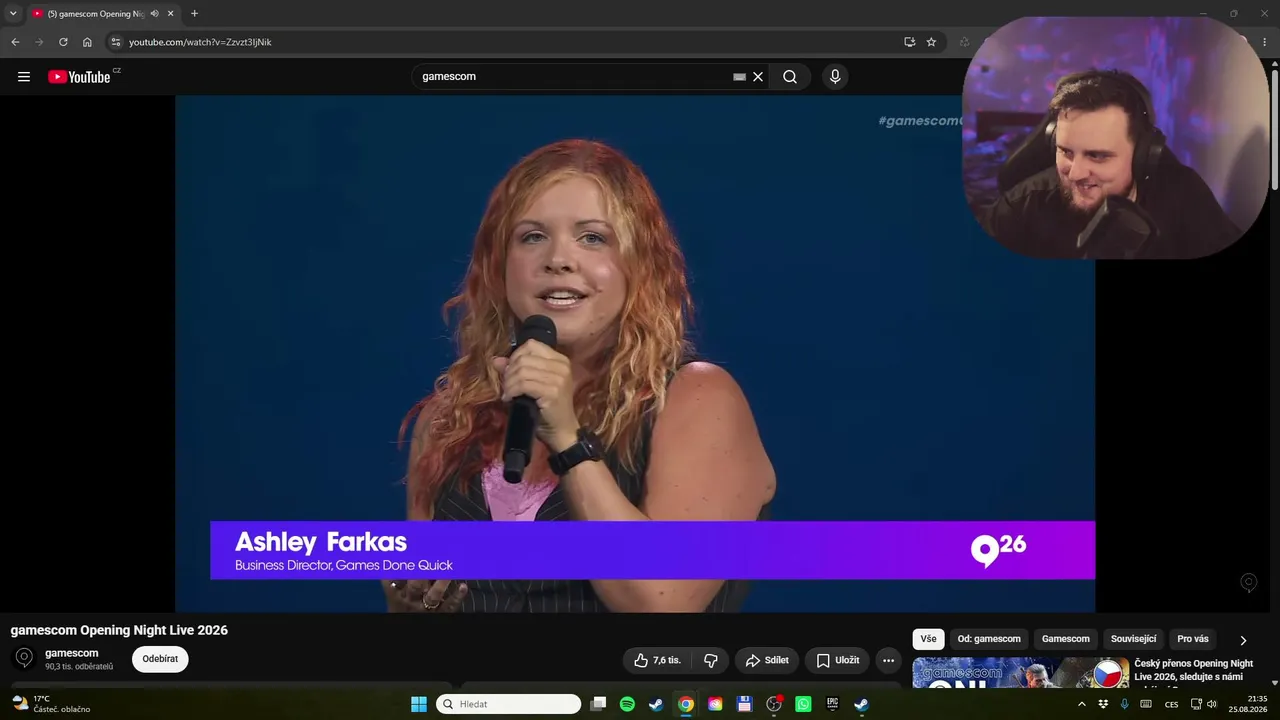Start voice search with the microphone
The image size is (1280, 720).
835,77
